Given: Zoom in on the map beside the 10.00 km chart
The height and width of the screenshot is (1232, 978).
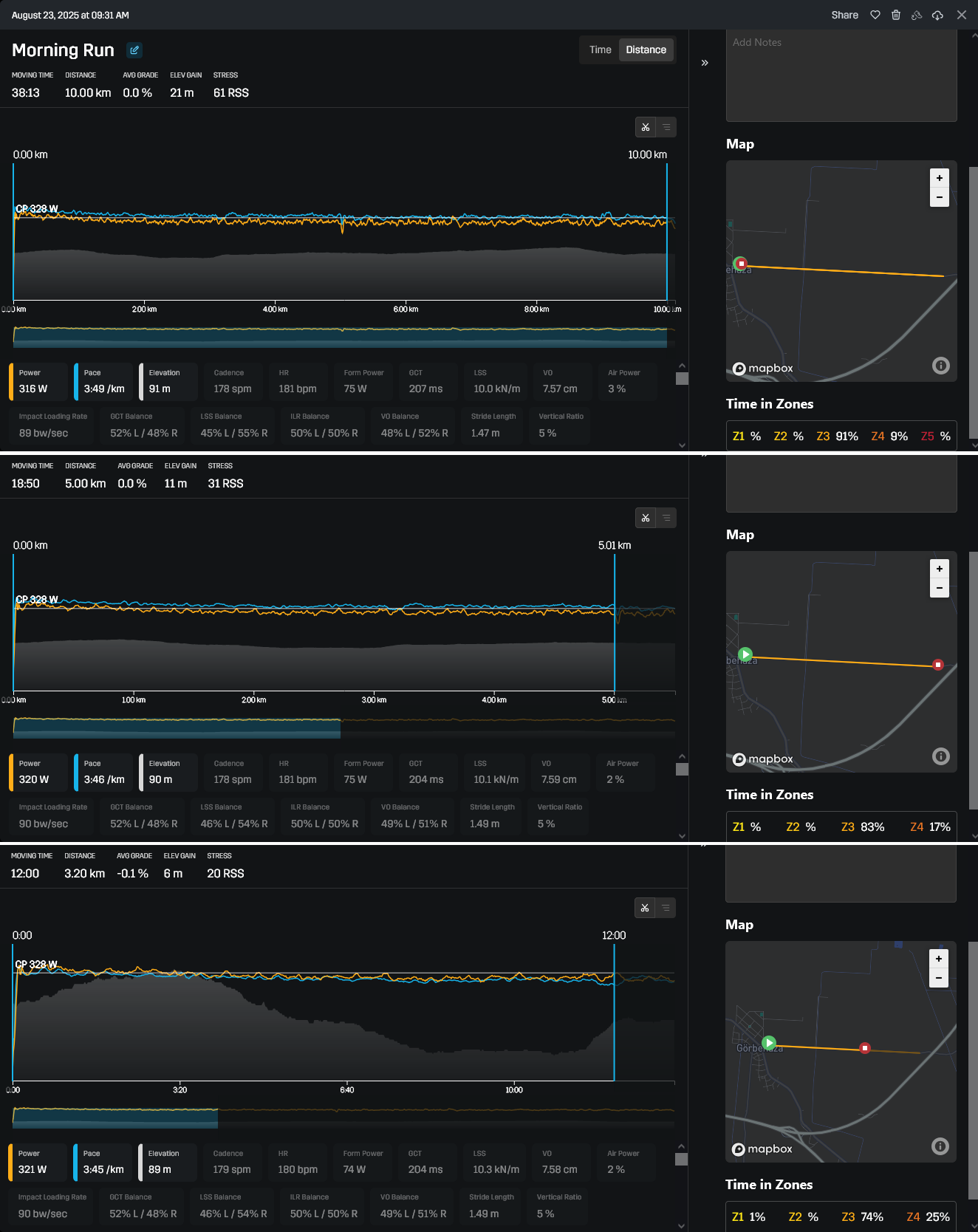Looking at the screenshot, I should (x=940, y=178).
